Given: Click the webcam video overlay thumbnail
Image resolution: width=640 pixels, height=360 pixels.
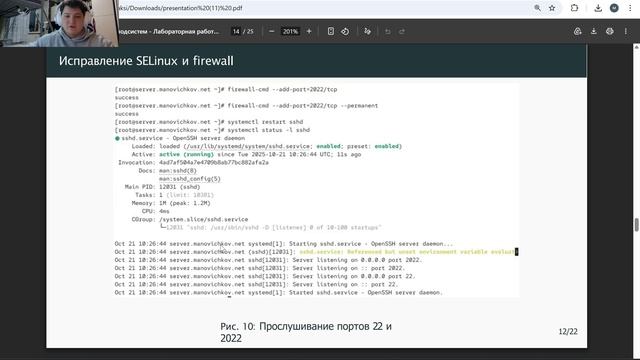Looking at the screenshot, I should [x=59, y=23].
